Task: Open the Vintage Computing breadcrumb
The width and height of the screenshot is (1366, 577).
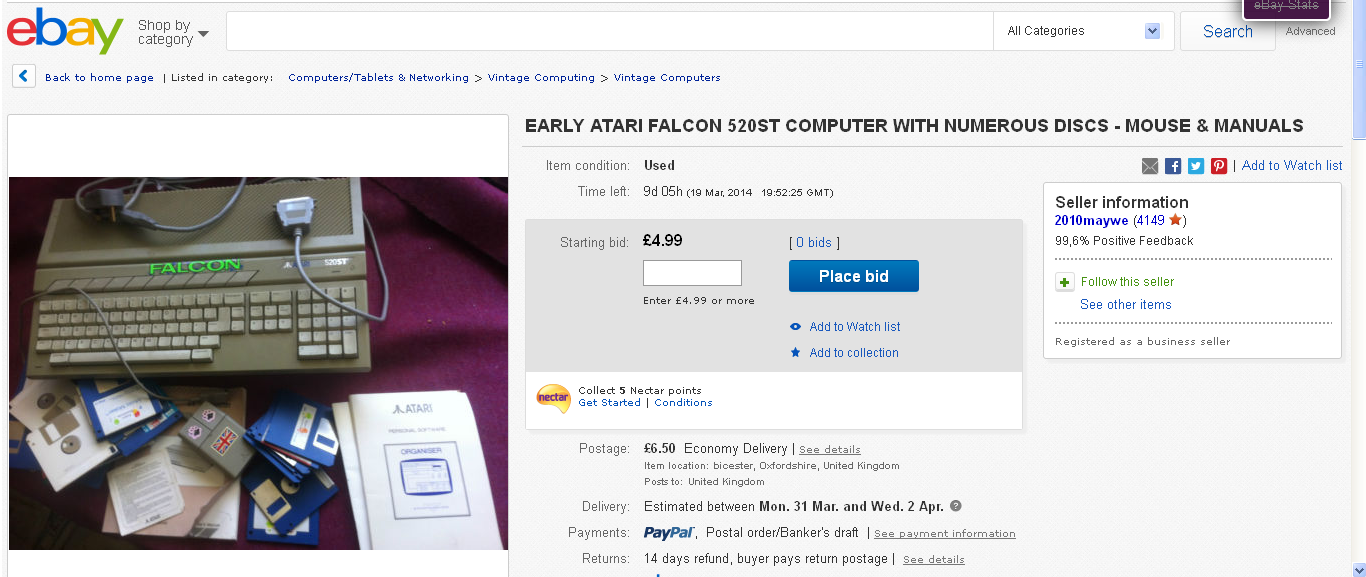Action: [541, 77]
